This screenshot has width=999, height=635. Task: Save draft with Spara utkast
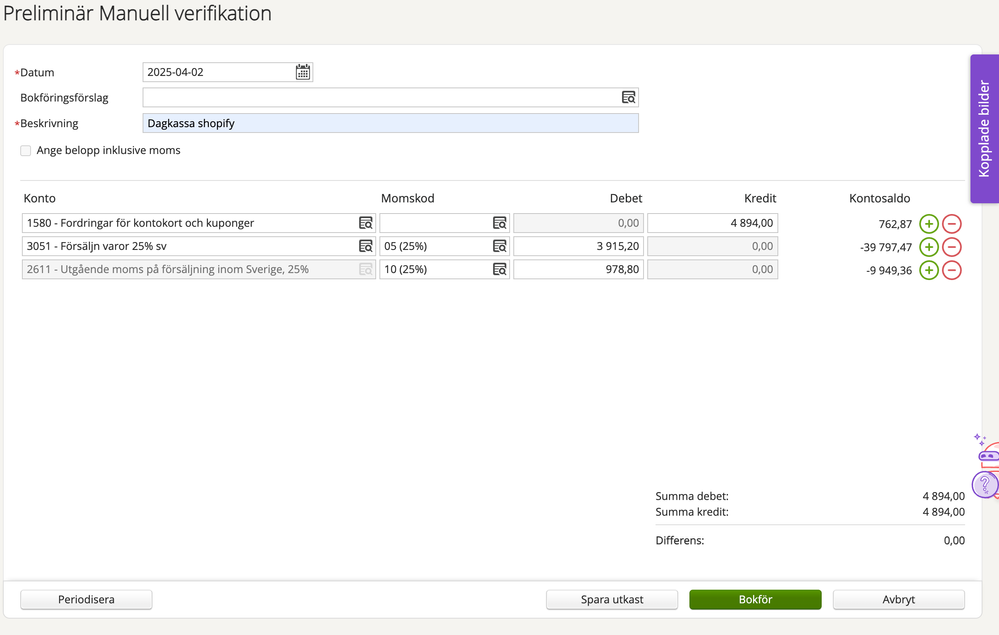point(612,599)
